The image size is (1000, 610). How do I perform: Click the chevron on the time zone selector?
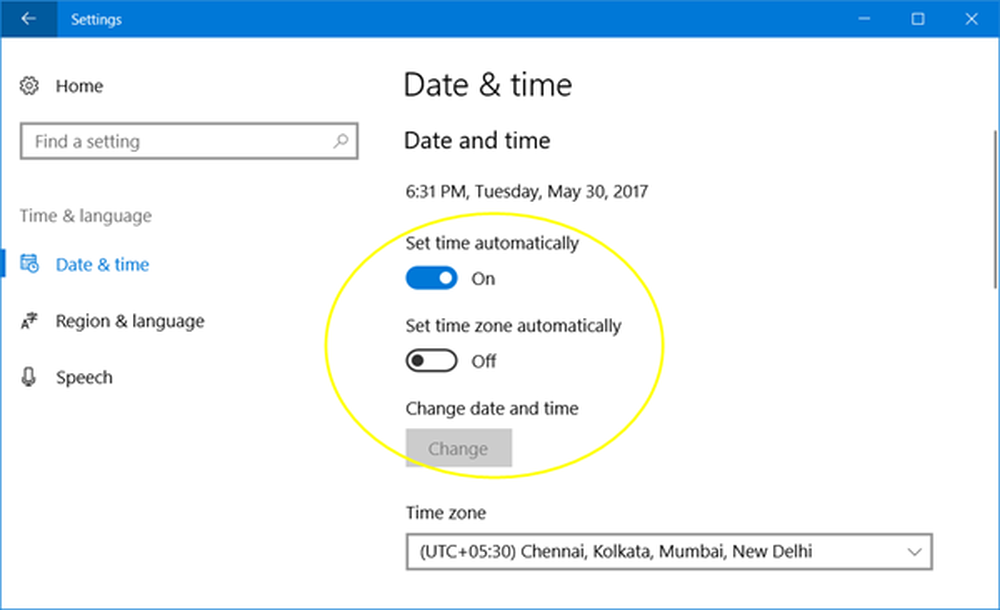pos(914,551)
